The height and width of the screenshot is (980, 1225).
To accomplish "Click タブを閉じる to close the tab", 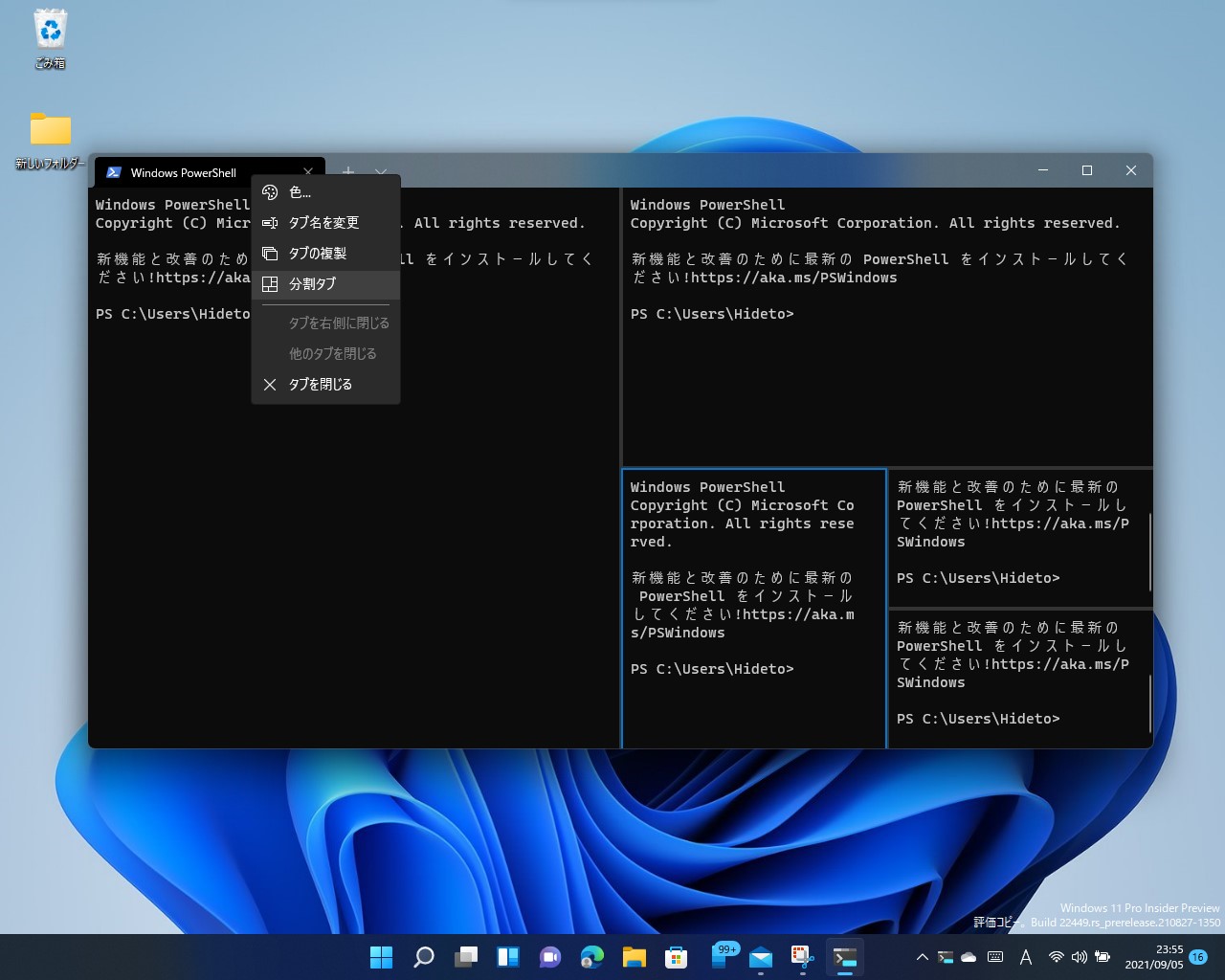I will click(x=325, y=385).
